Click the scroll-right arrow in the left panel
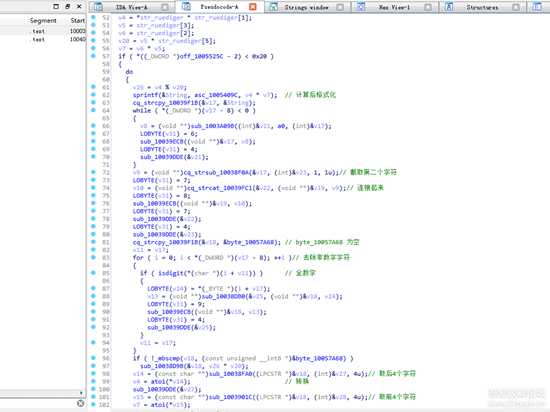This screenshot has height=412, width=550. pos(81,393)
